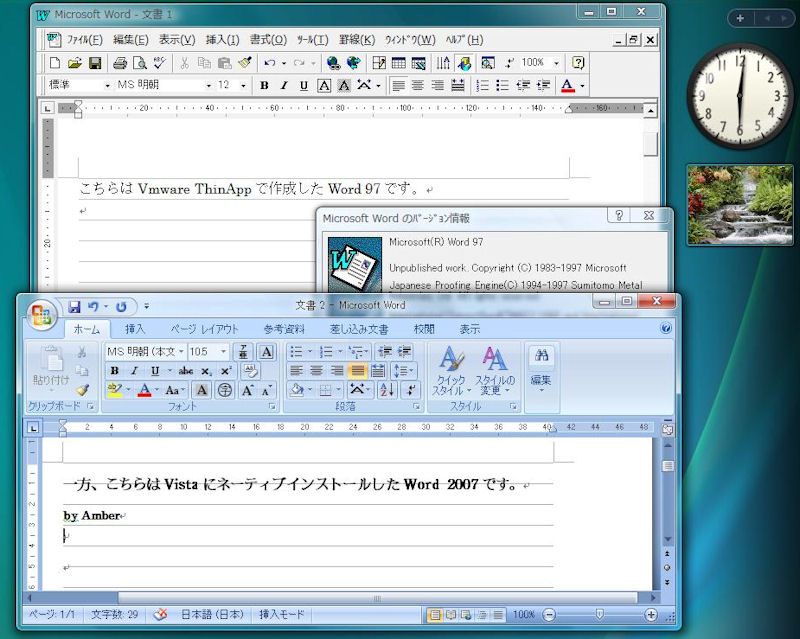Click the Insert Hyperlink globe icon in Word 97

[333, 63]
